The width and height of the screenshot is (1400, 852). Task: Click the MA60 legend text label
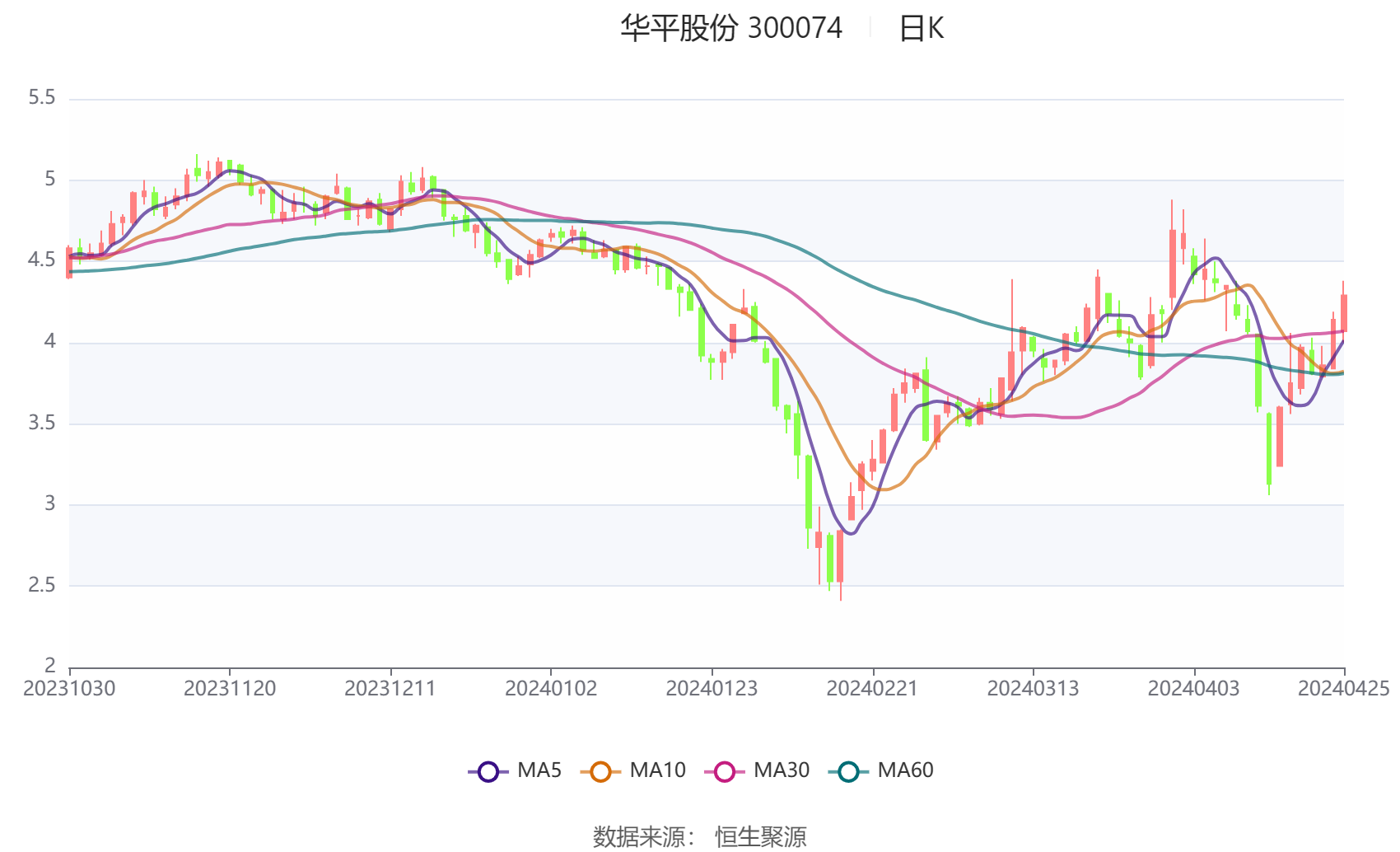[x=905, y=770]
